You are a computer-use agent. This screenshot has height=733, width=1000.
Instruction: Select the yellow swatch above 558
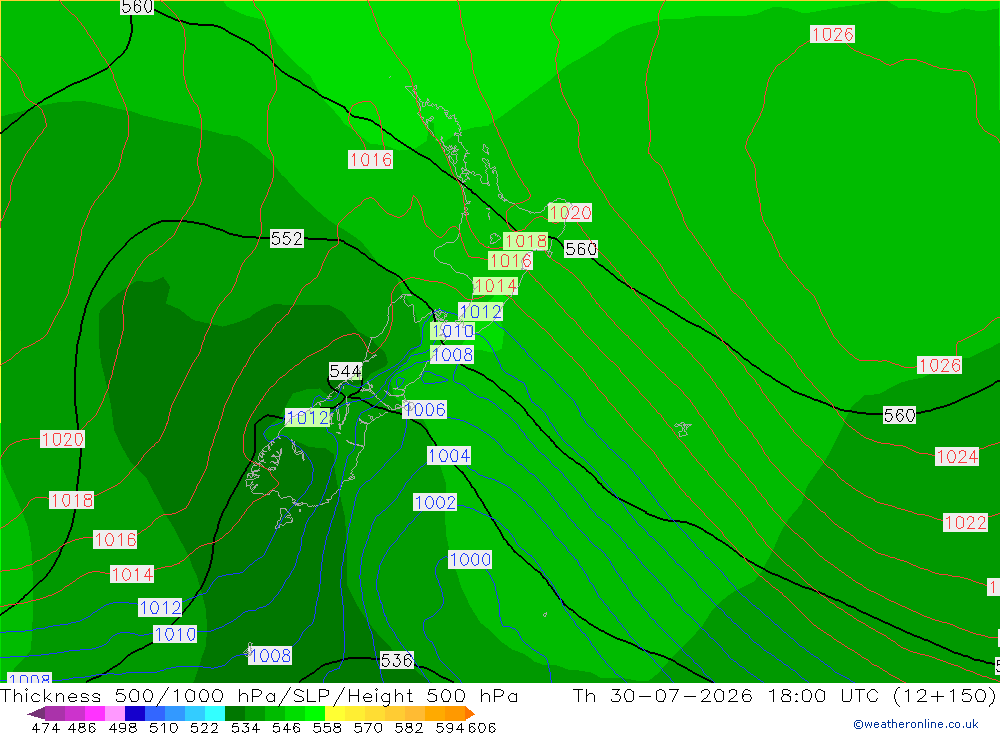coord(335,713)
